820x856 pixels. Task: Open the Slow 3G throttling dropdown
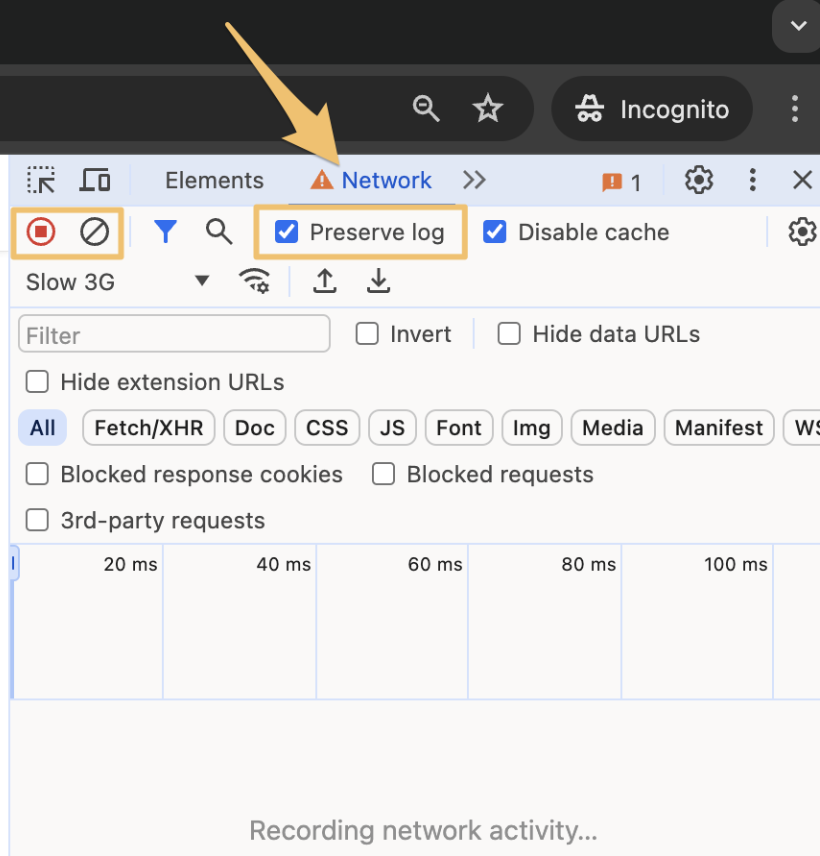tap(117, 282)
